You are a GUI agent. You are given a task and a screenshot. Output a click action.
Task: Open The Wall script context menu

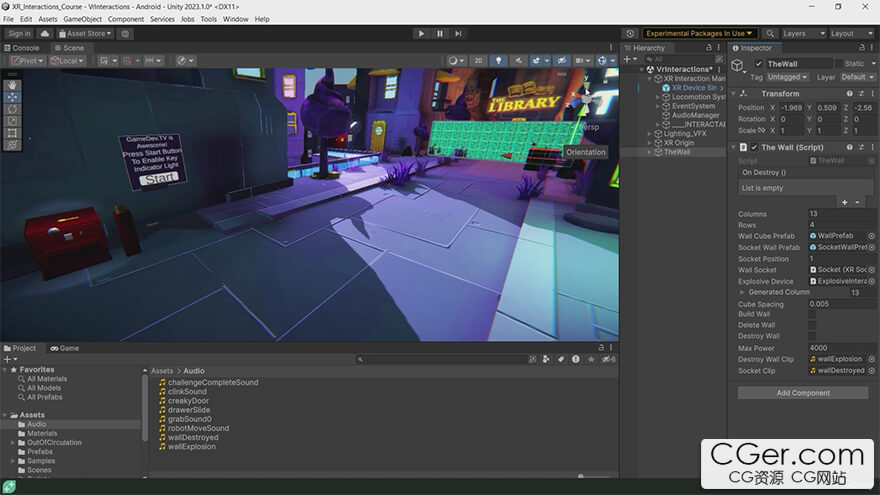(x=872, y=147)
